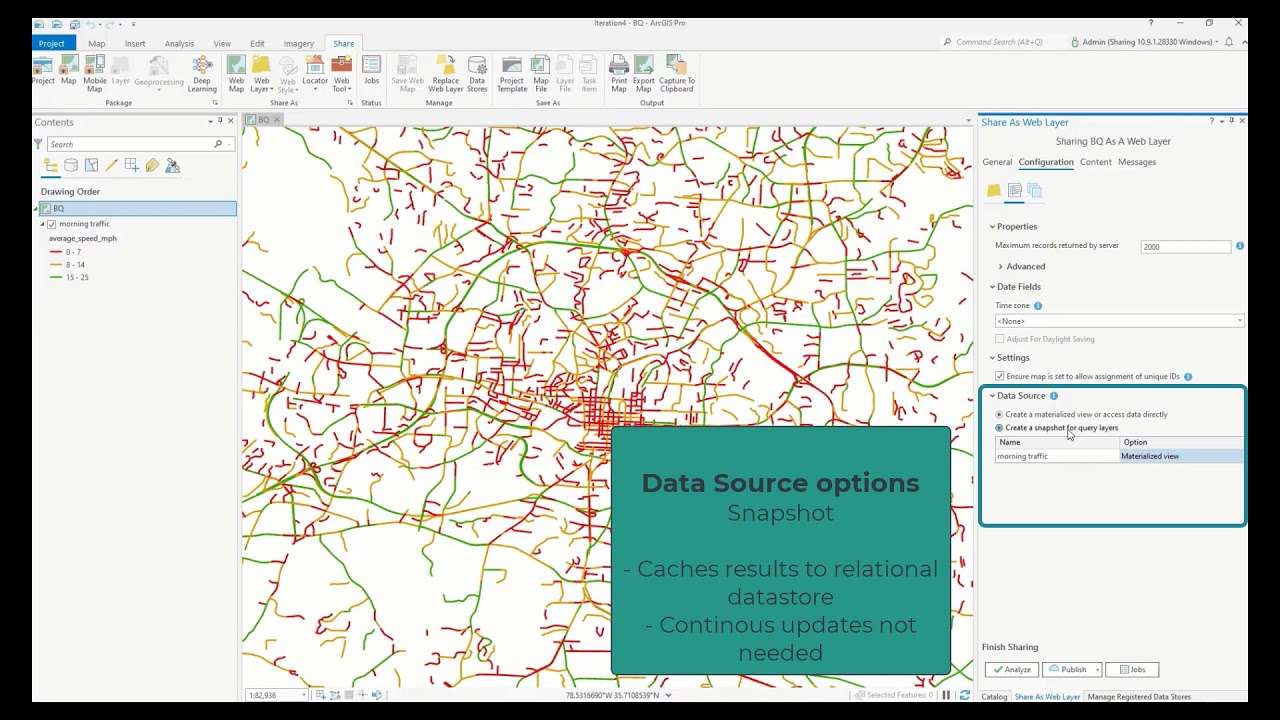1280x720 pixels.
Task: Open notifications bell icon
Action: (x=1229, y=42)
